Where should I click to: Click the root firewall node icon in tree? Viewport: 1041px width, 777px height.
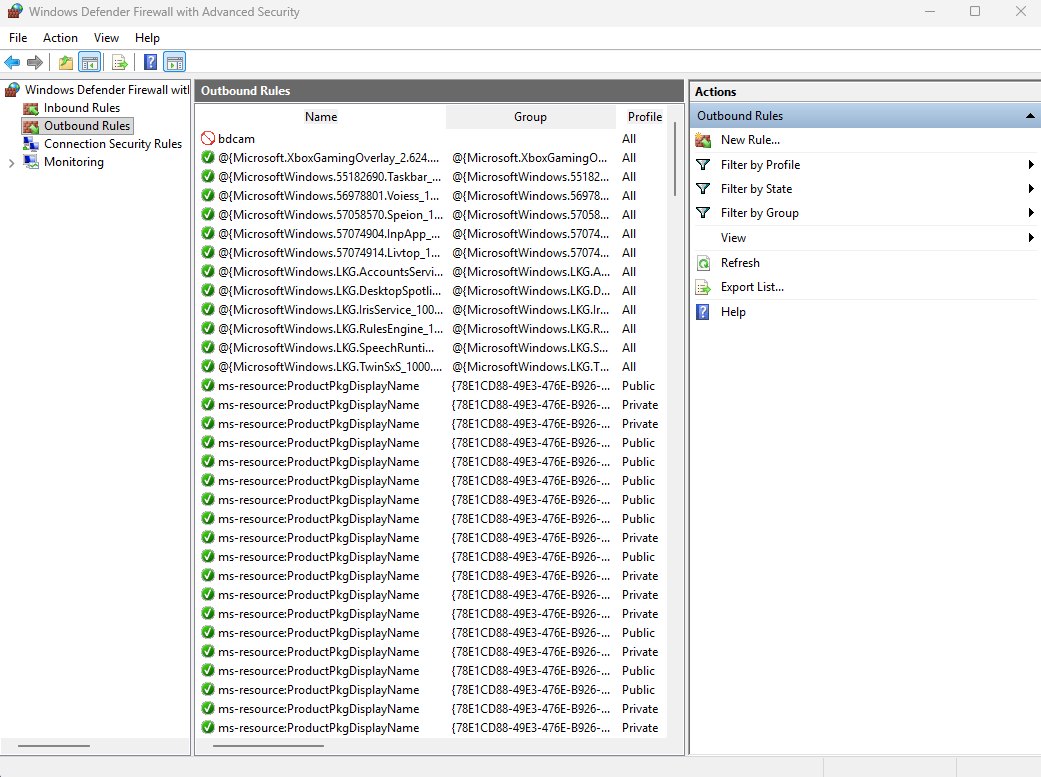coord(12,90)
